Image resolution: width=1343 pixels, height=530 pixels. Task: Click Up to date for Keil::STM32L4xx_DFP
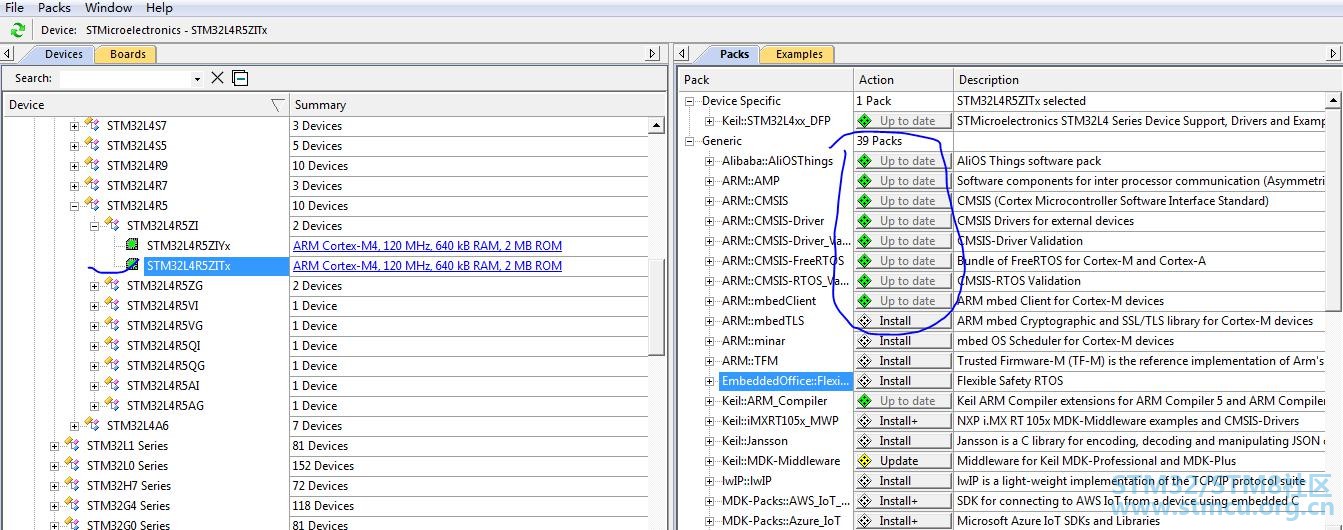(903, 121)
